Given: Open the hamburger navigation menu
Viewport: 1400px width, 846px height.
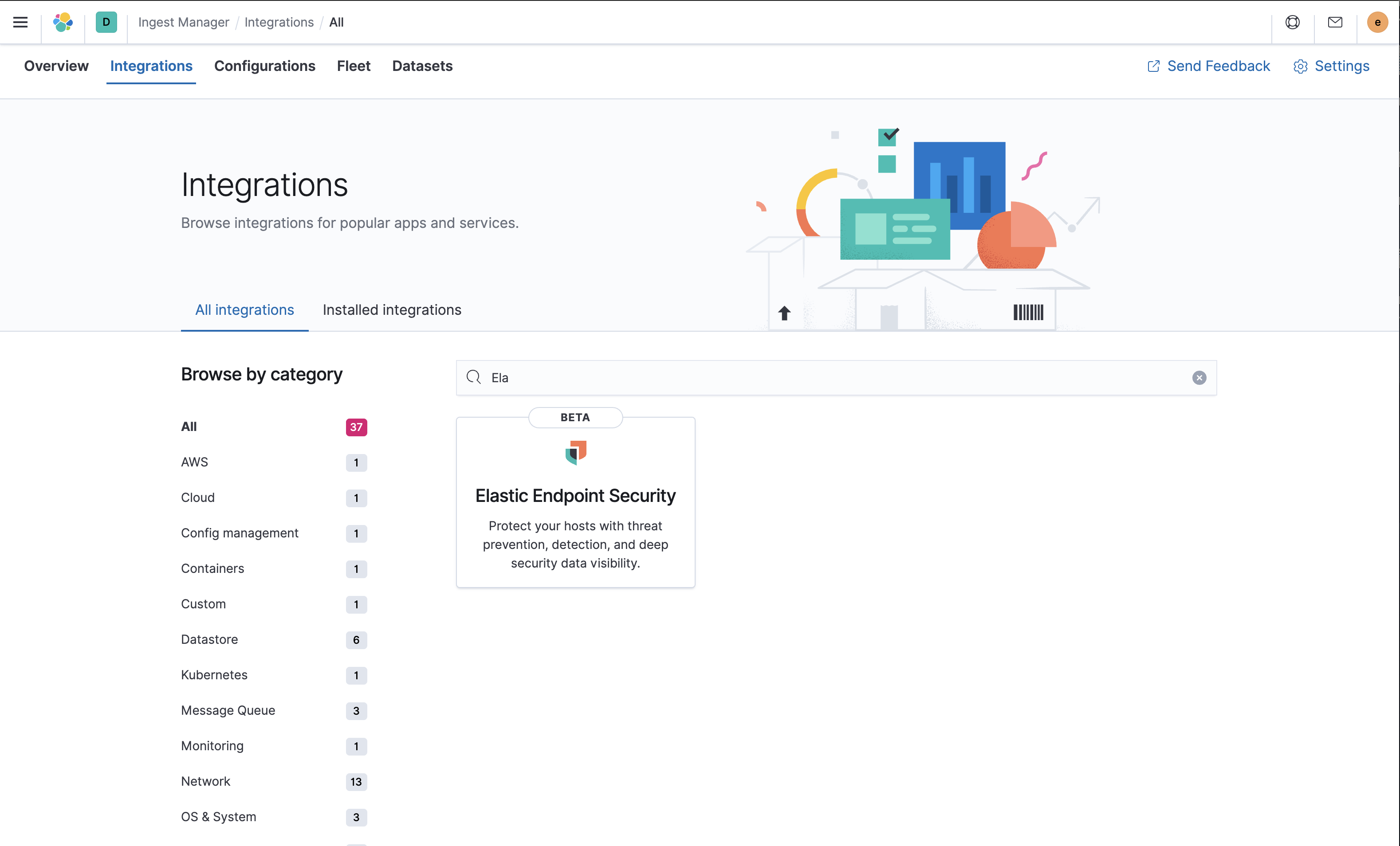Looking at the screenshot, I should pyautogui.click(x=20, y=22).
